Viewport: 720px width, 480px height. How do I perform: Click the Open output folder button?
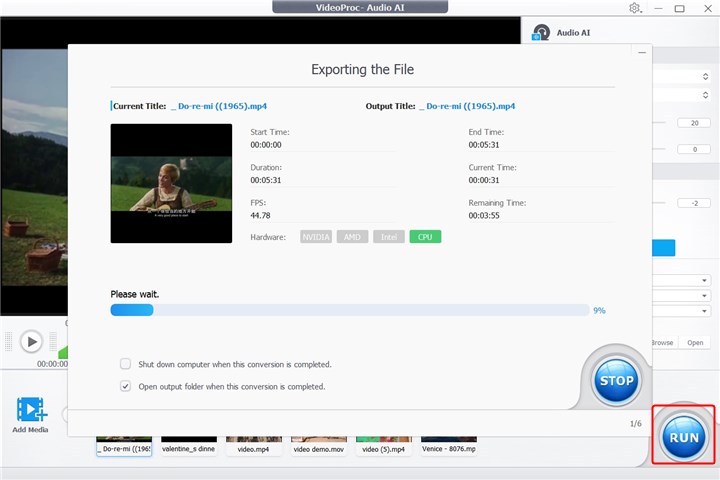click(x=695, y=343)
